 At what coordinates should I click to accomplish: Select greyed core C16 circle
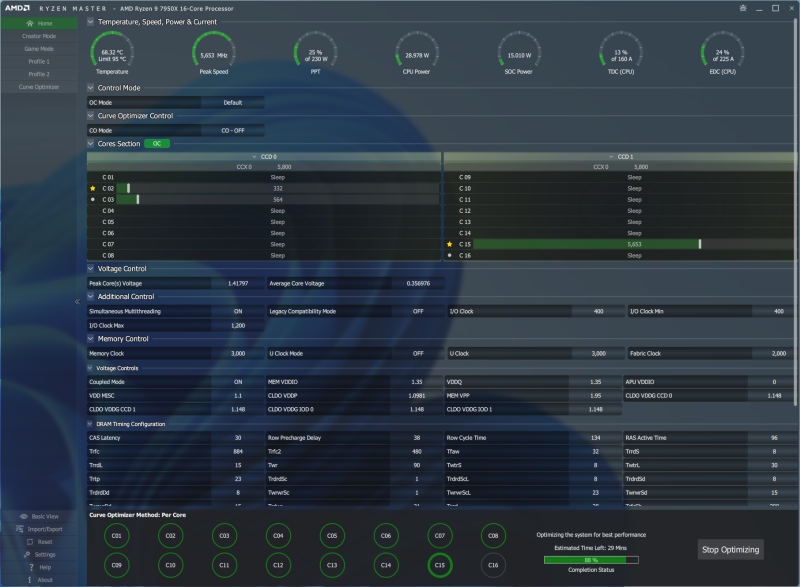(493, 565)
